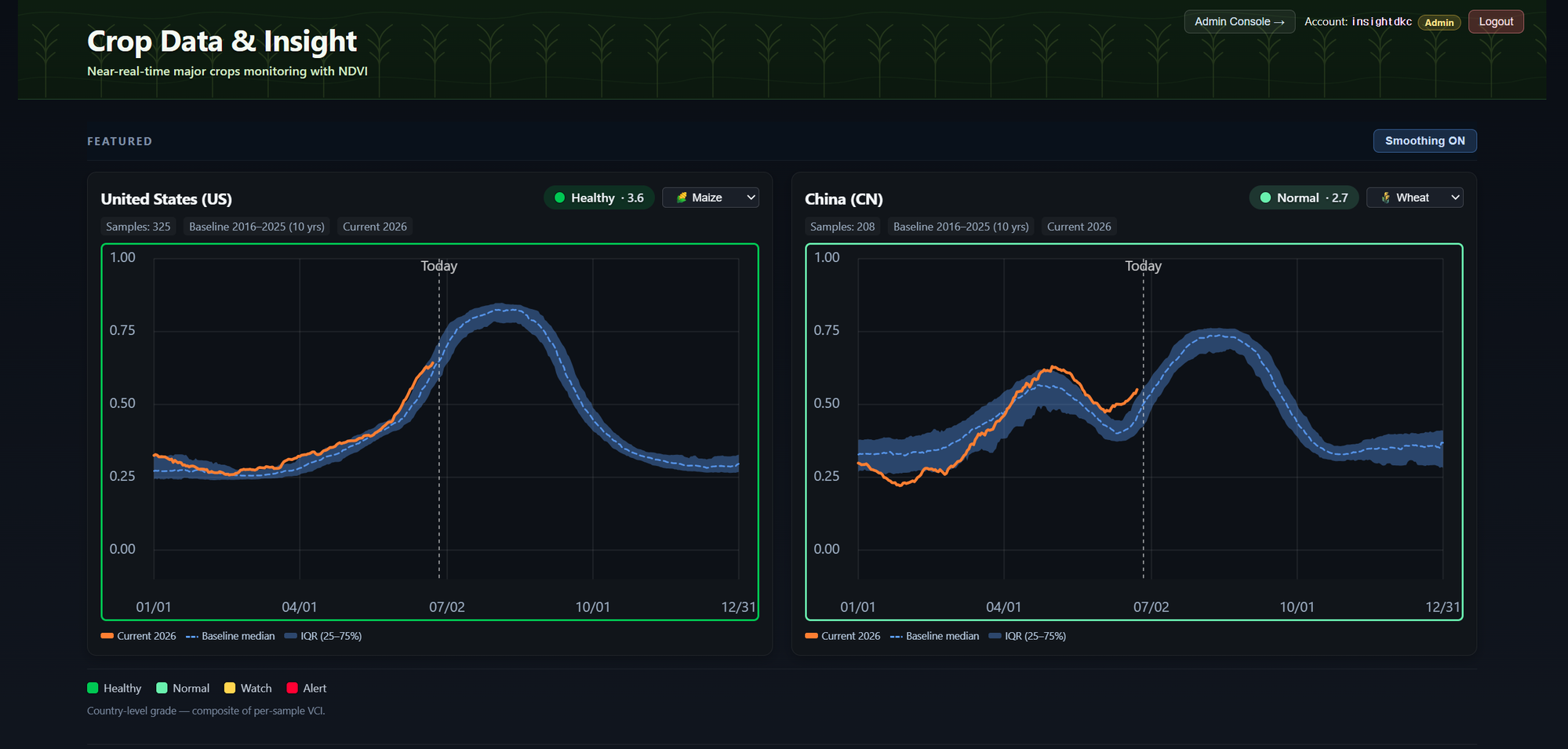
Task: Click the Samples: 325 chip
Action: coord(138,227)
